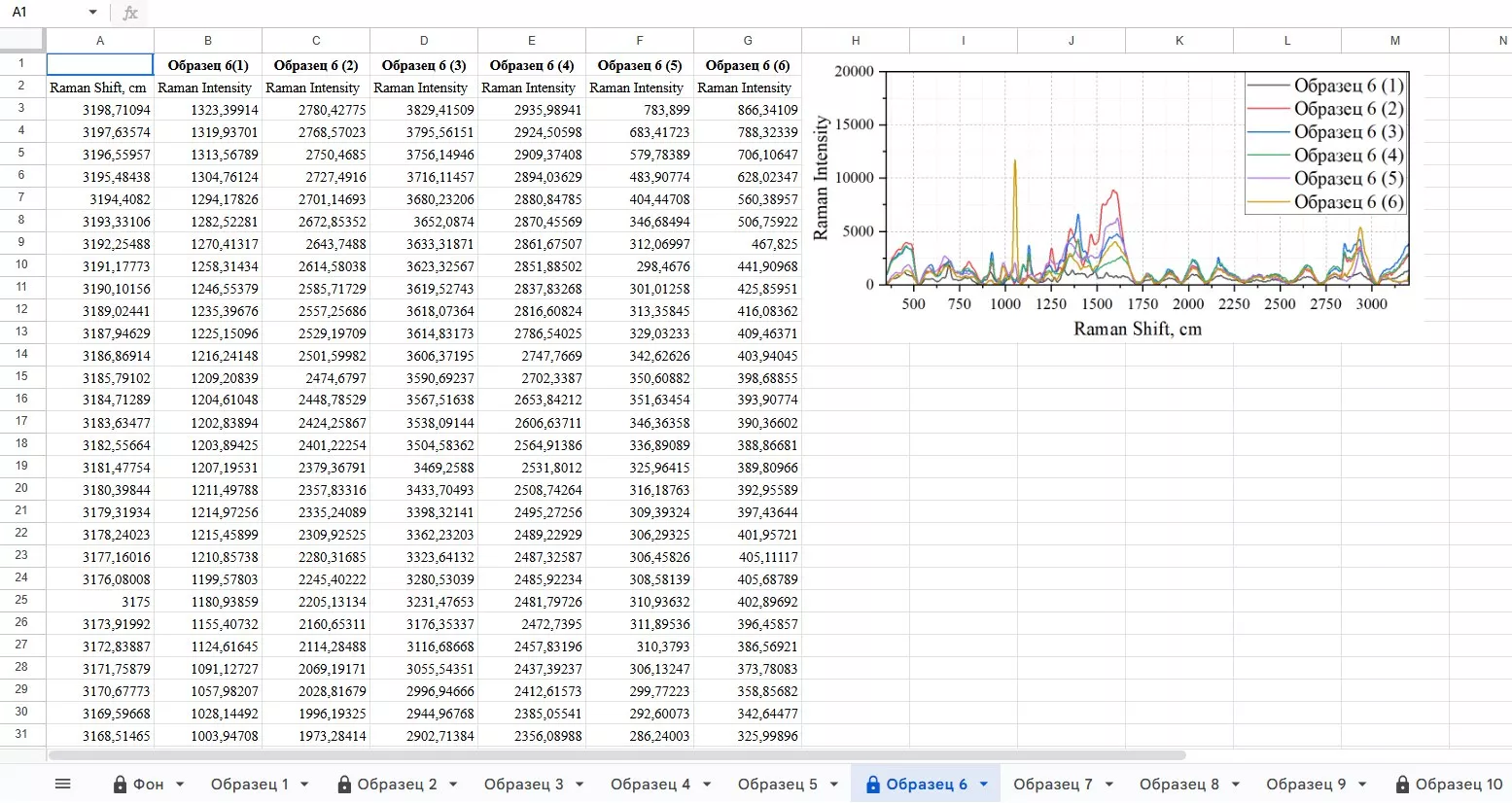Click cell with value 2935,98941
The width and height of the screenshot is (1512, 803).
pos(532,110)
